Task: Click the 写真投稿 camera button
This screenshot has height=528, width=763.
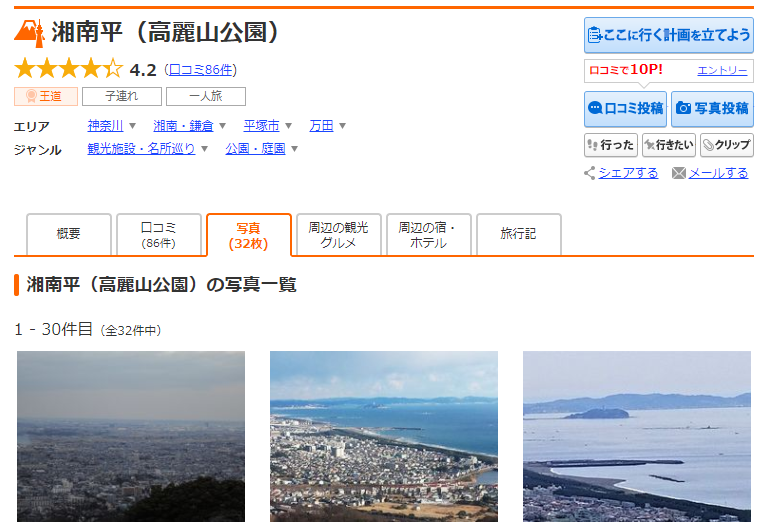Action: pyautogui.click(x=712, y=109)
